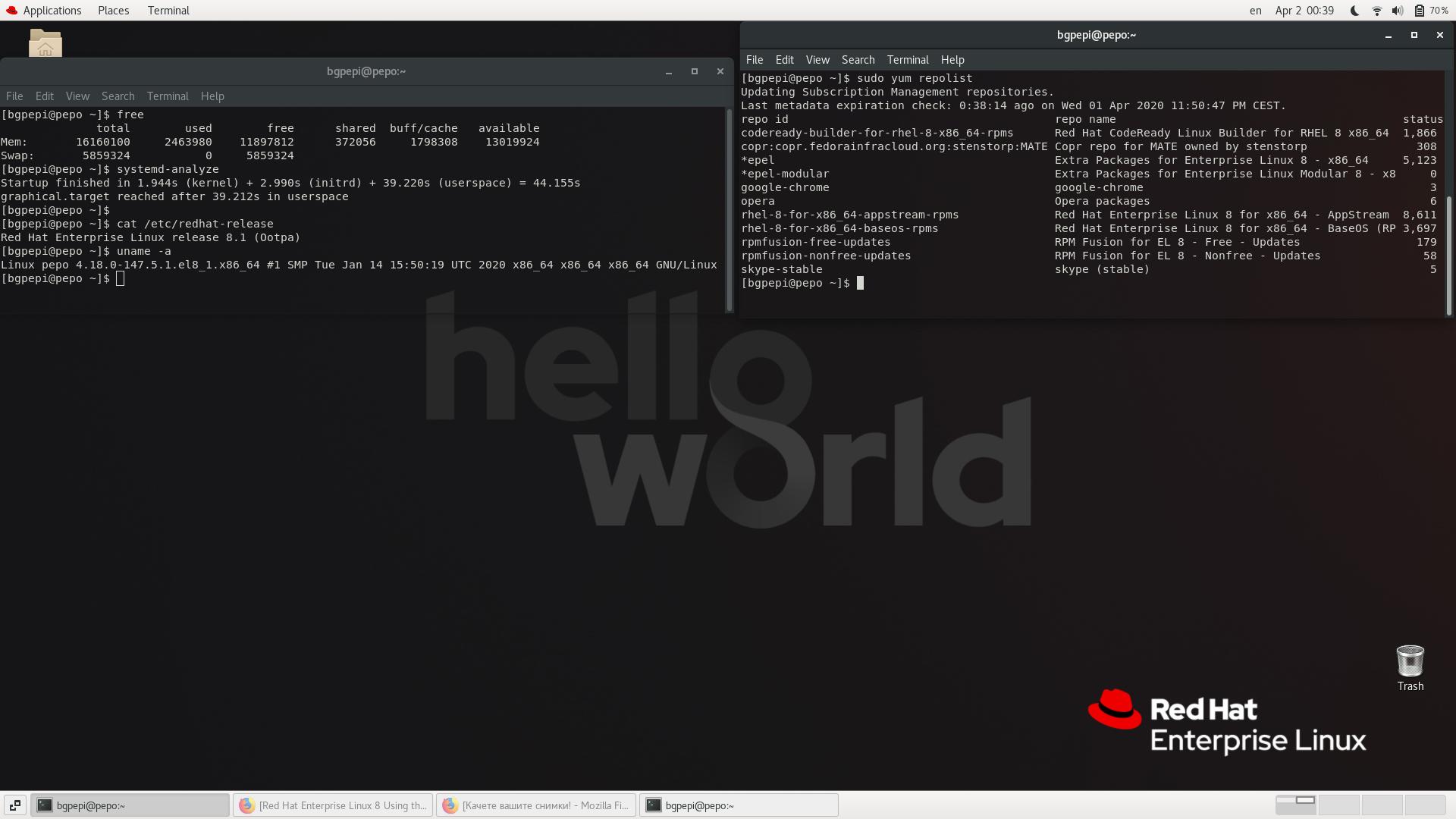Click the Red Hat Applications menu icon

click(x=11, y=11)
